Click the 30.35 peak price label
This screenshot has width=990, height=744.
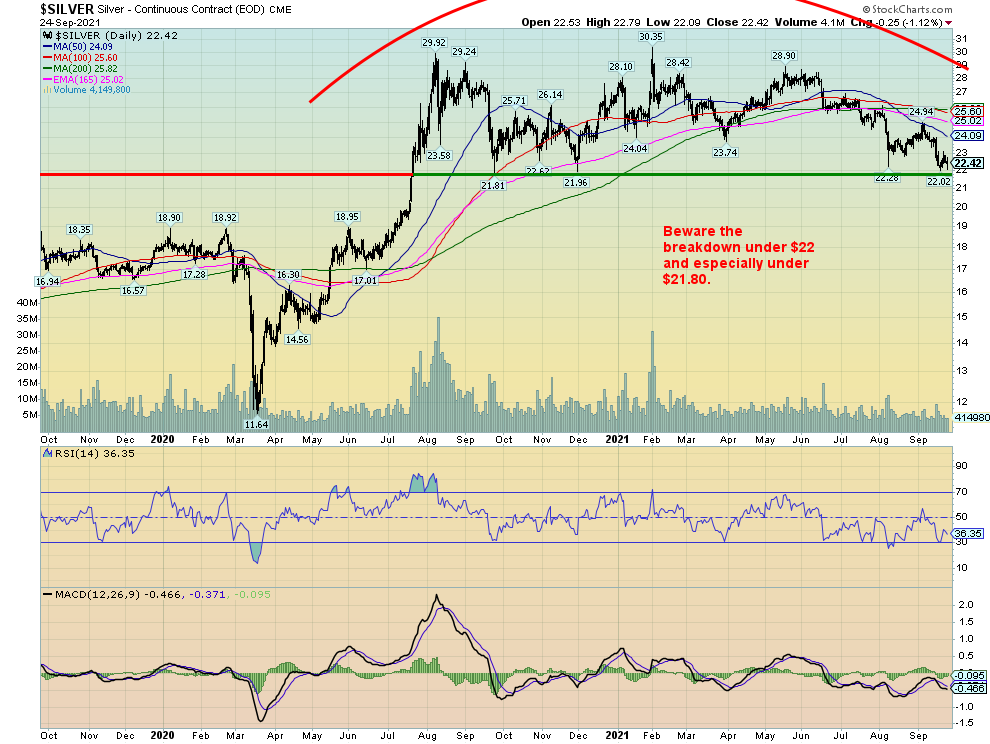coord(651,37)
